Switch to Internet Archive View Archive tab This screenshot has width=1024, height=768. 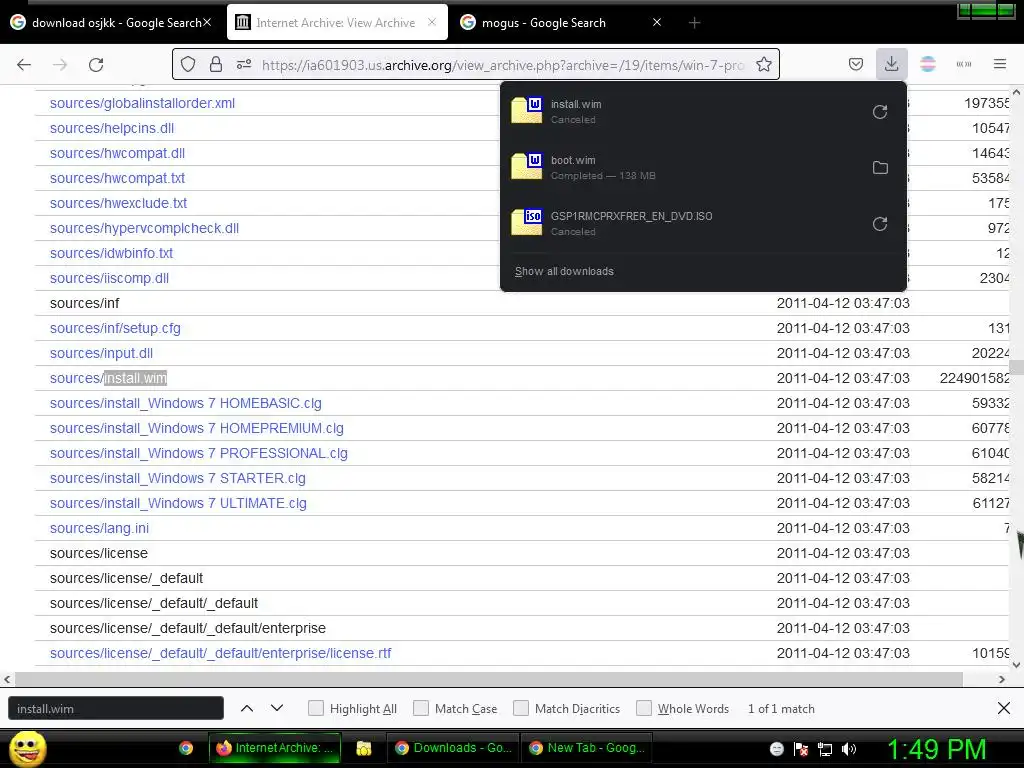click(336, 23)
